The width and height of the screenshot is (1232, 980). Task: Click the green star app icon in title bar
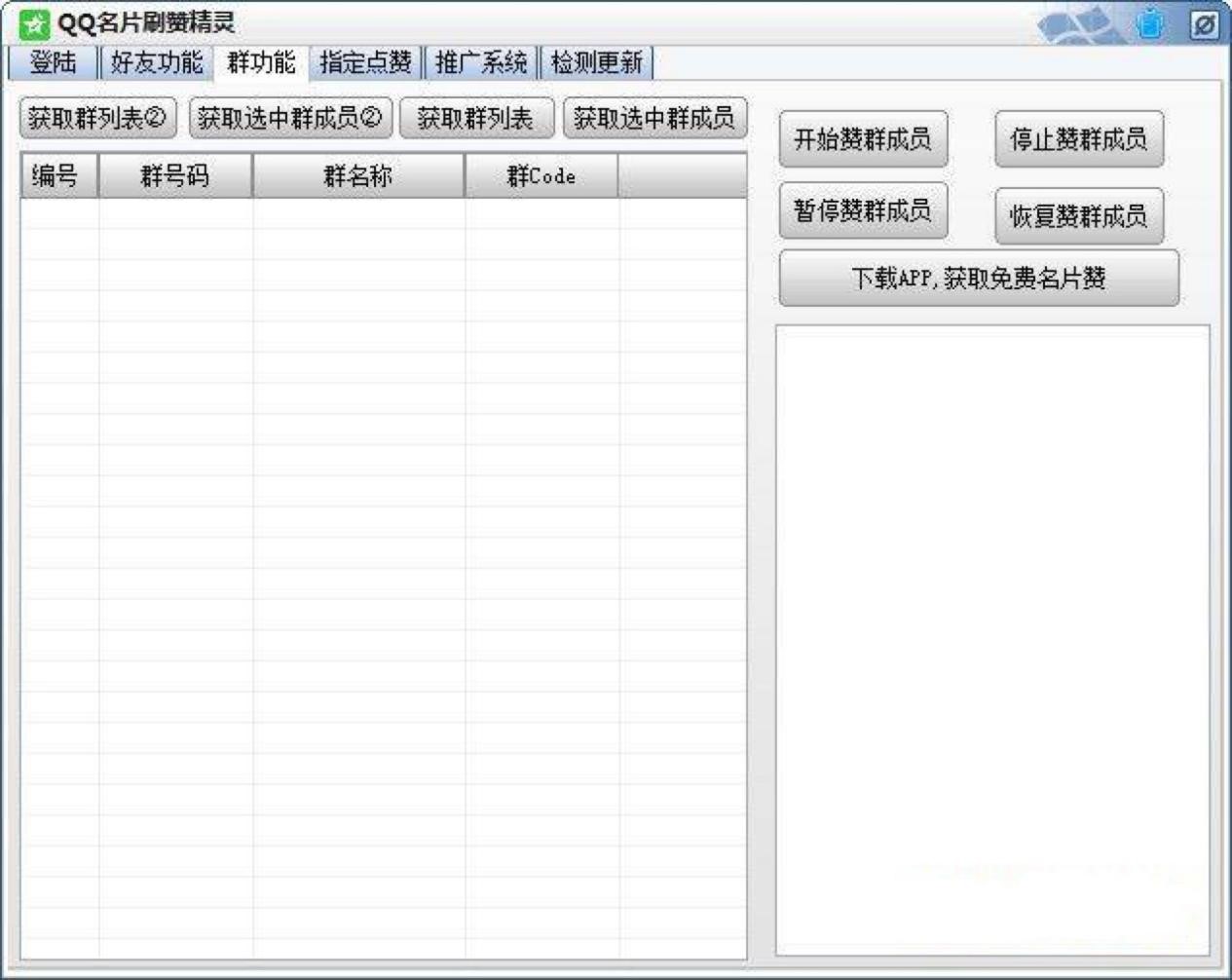[x=34, y=23]
